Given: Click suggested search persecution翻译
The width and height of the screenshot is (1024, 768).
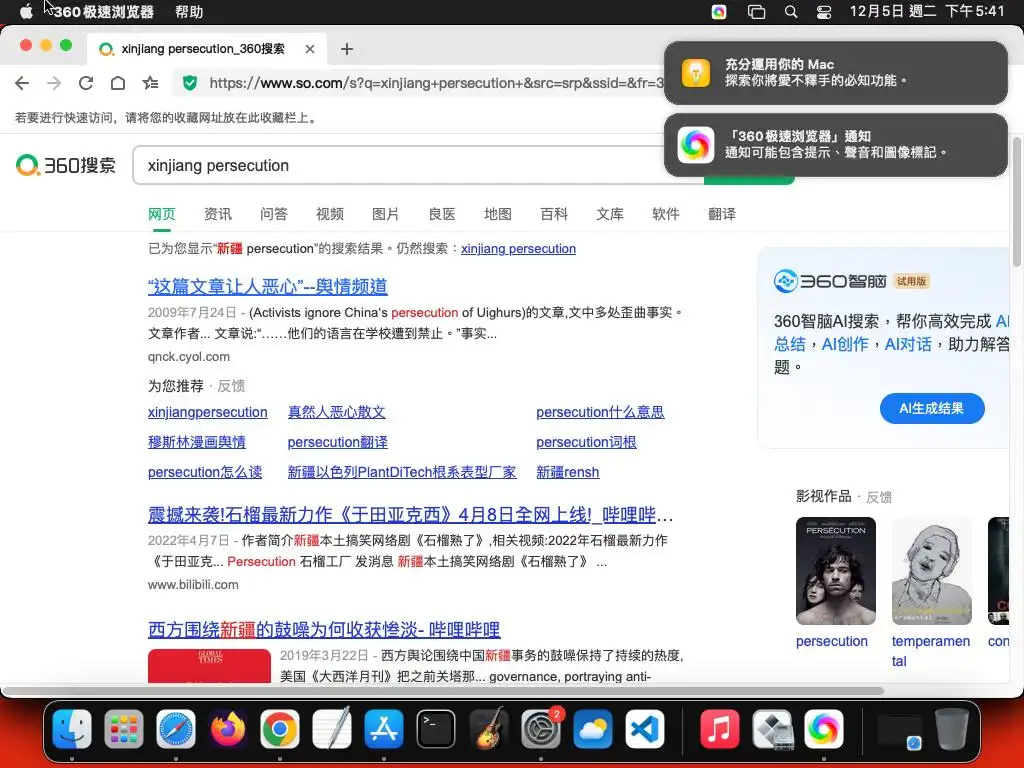Looking at the screenshot, I should (338, 442).
